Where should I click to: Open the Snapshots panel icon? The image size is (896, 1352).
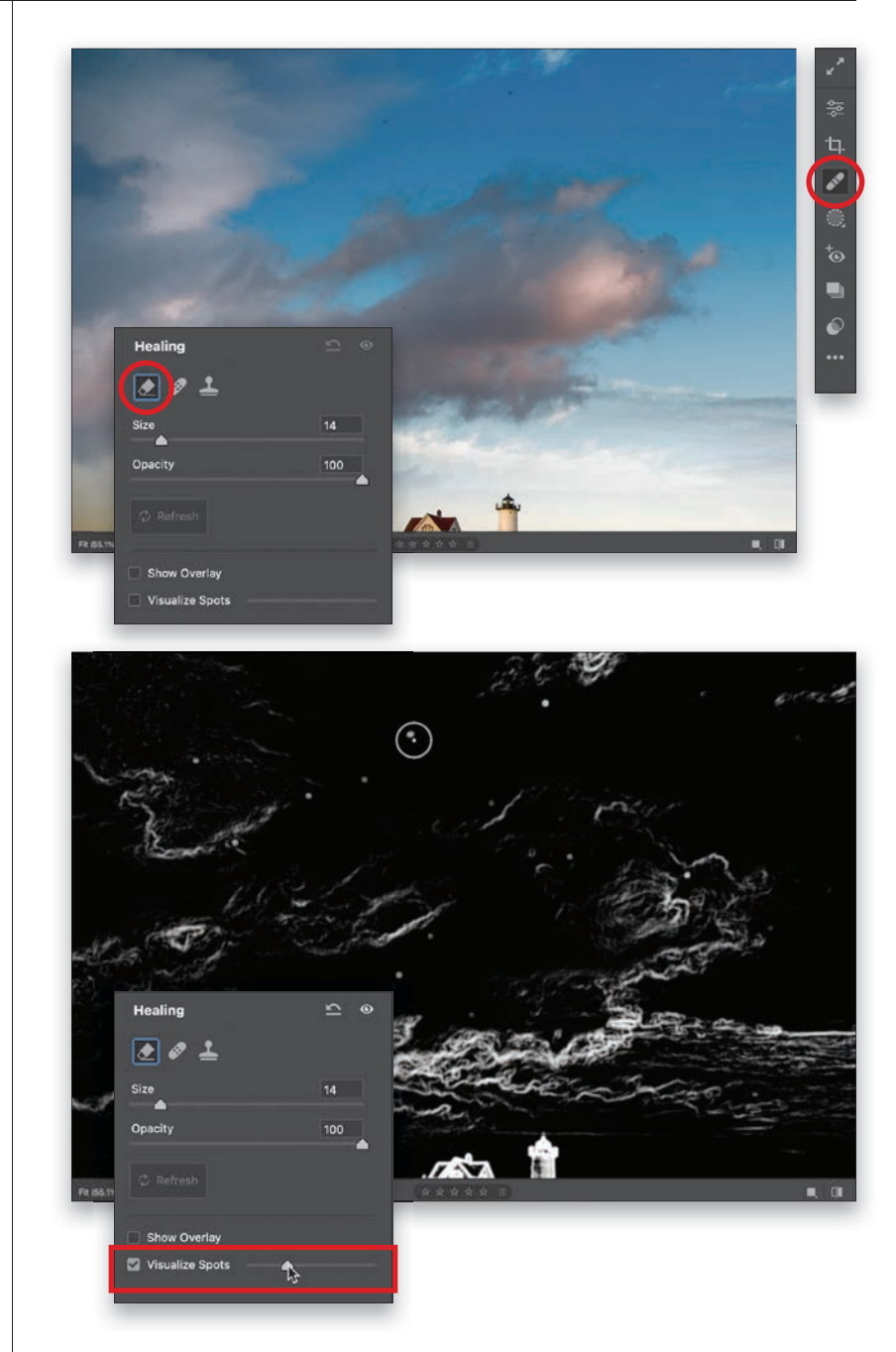[835, 290]
